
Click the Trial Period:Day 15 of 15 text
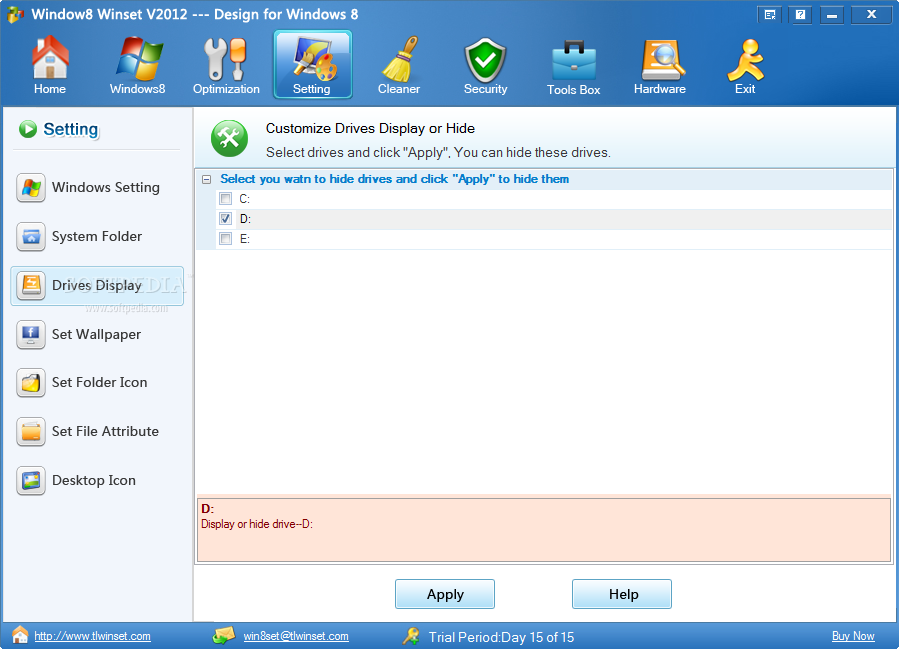point(501,637)
